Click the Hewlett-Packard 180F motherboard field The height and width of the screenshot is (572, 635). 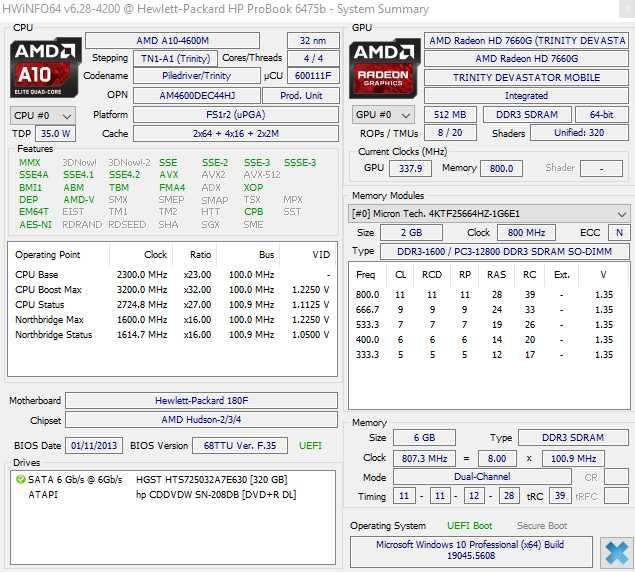(x=201, y=401)
